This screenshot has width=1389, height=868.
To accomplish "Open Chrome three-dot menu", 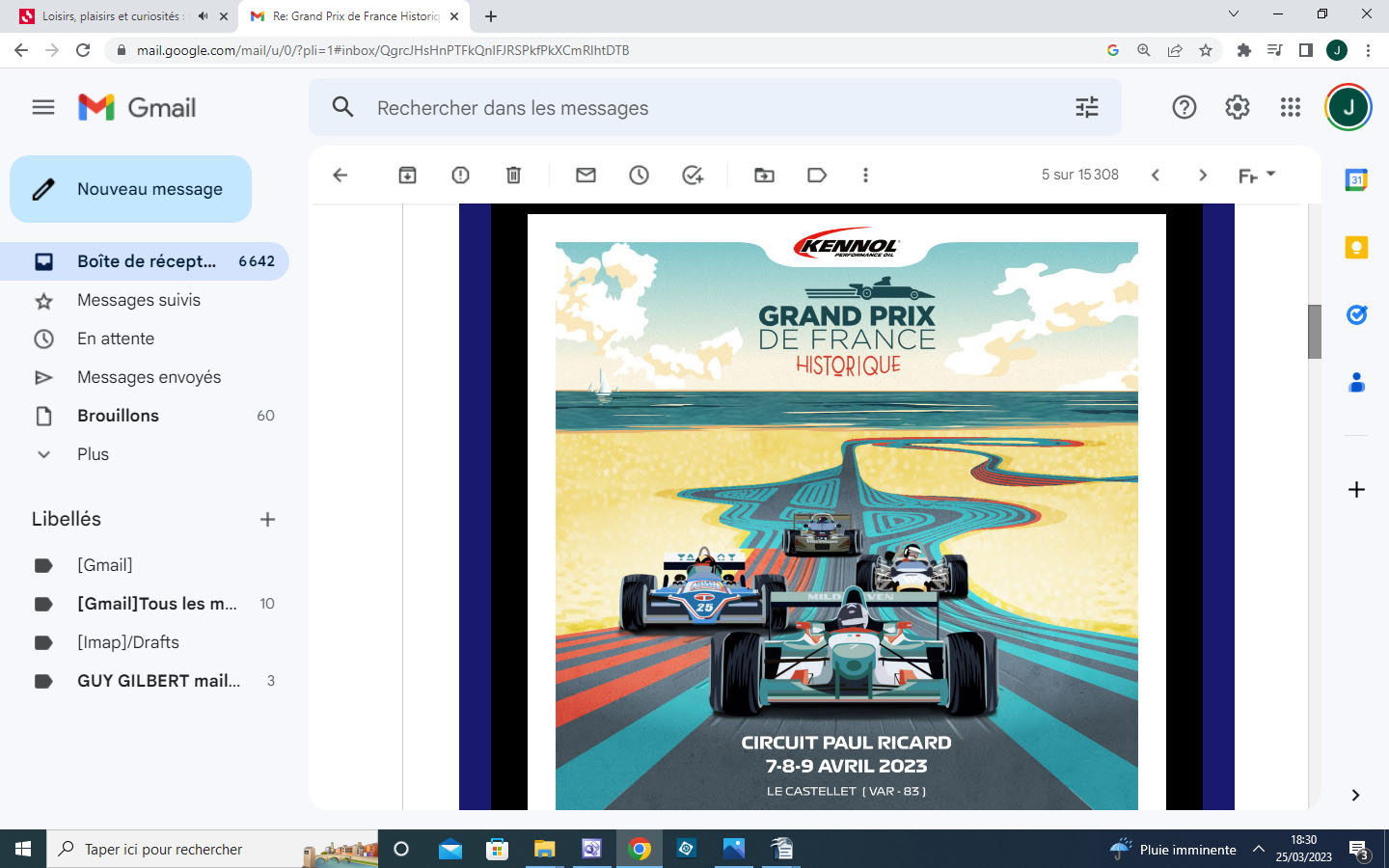I will tap(1368, 50).
